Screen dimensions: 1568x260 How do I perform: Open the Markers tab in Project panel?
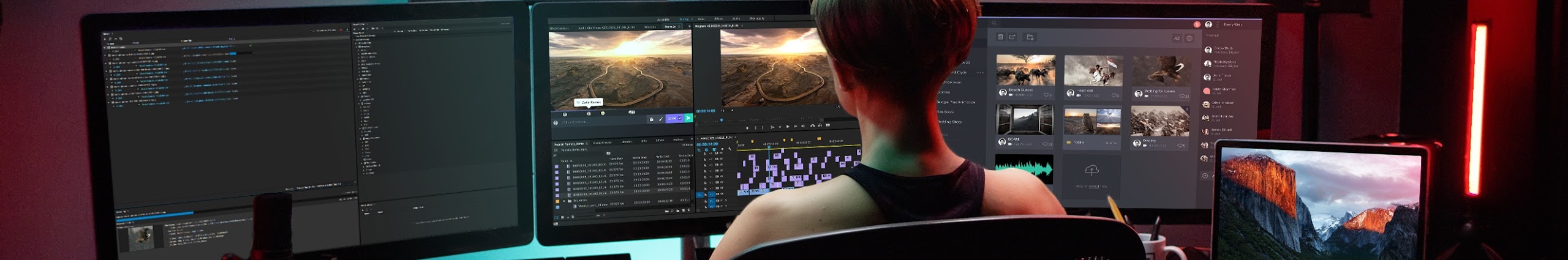tap(678, 140)
